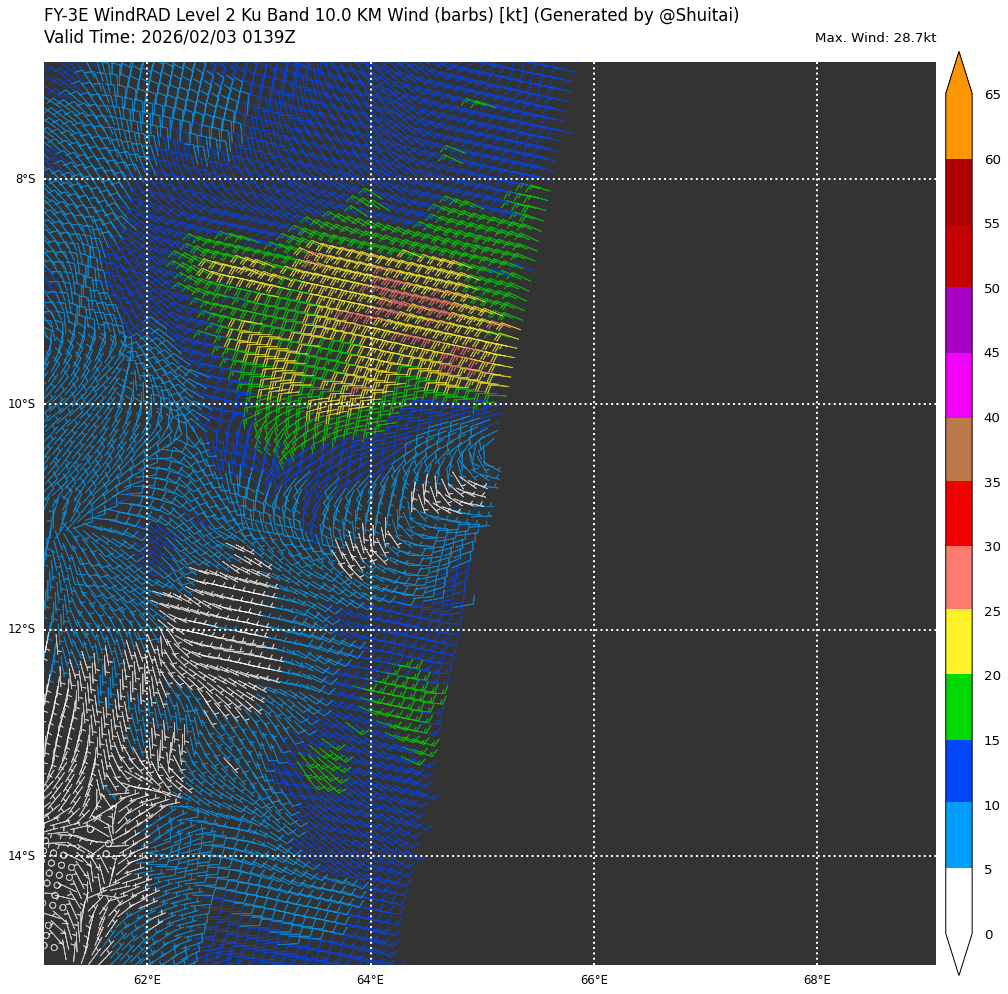The height and width of the screenshot is (994, 1008).
Task: Click the 68°E longitude axis label
Action: 817,979
